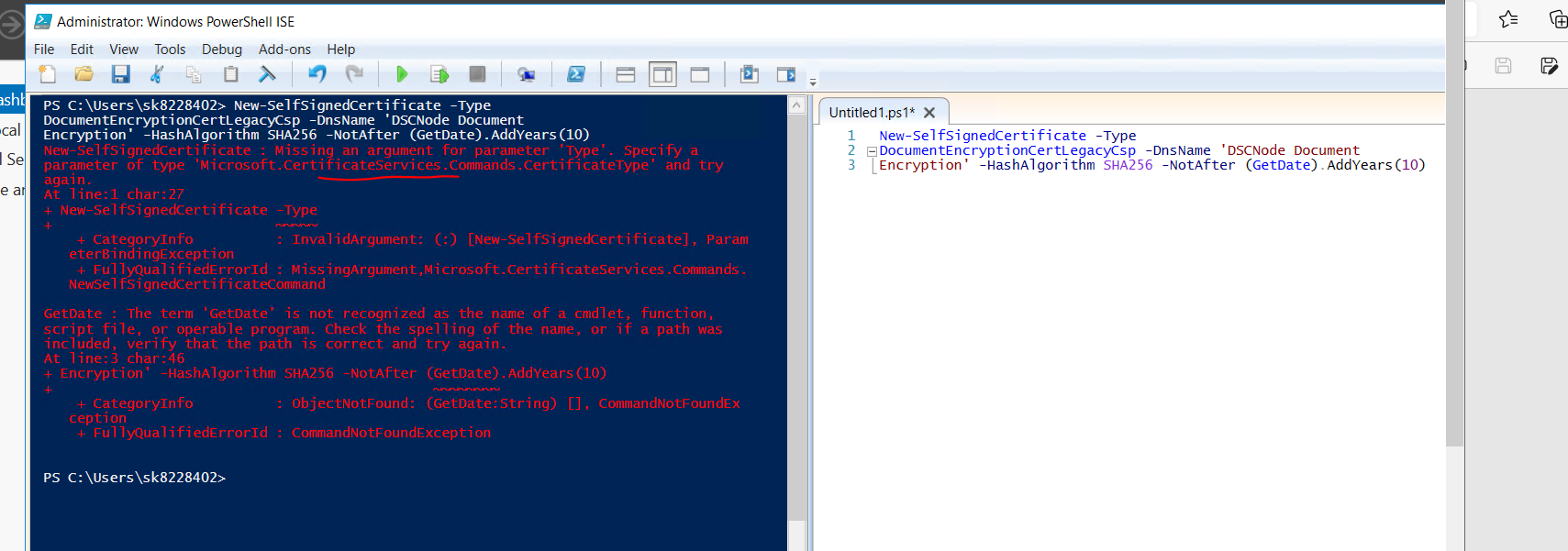Show the Command window icon

pyautogui.click(x=750, y=74)
